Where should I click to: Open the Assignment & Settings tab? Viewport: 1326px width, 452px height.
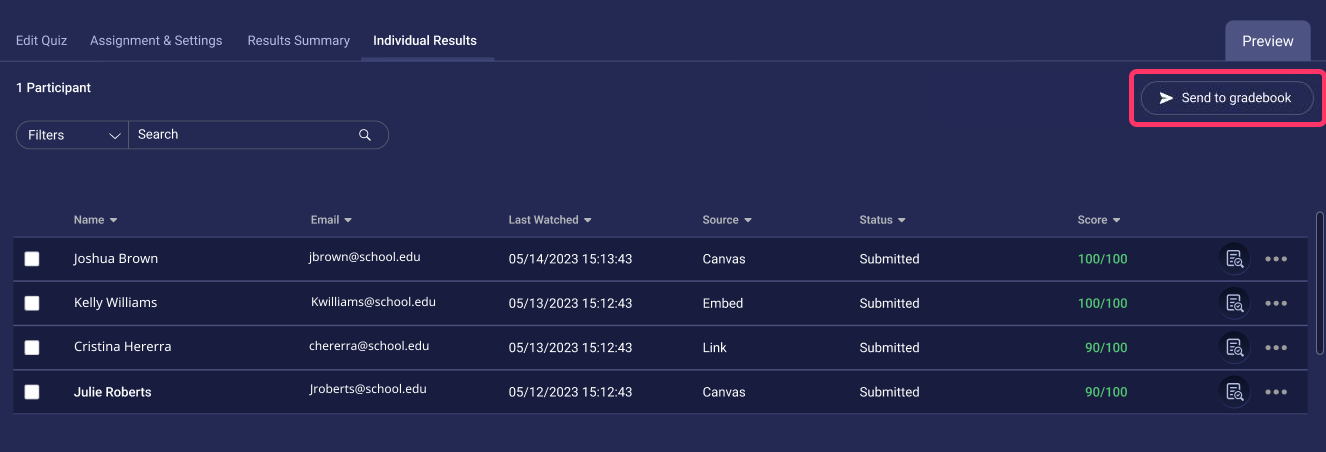click(156, 41)
